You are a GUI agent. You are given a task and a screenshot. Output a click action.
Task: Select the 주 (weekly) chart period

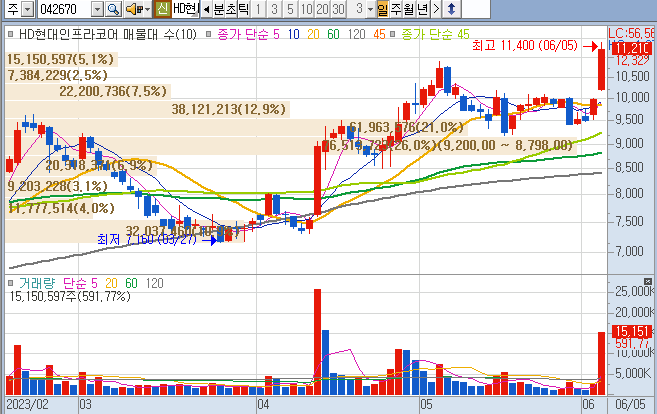point(396,9)
